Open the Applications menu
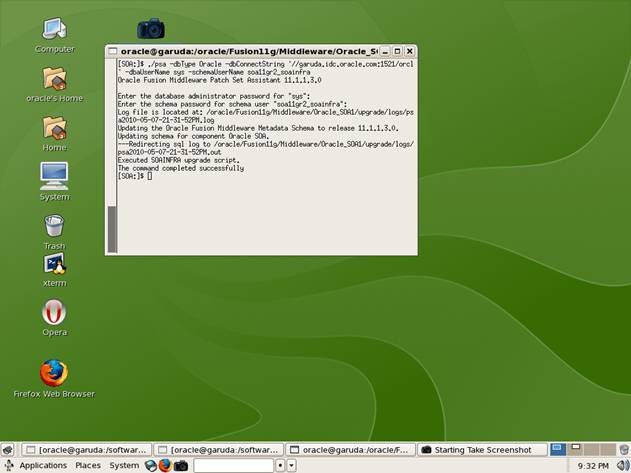Image resolution: width=631 pixels, height=473 pixels. pos(43,466)
